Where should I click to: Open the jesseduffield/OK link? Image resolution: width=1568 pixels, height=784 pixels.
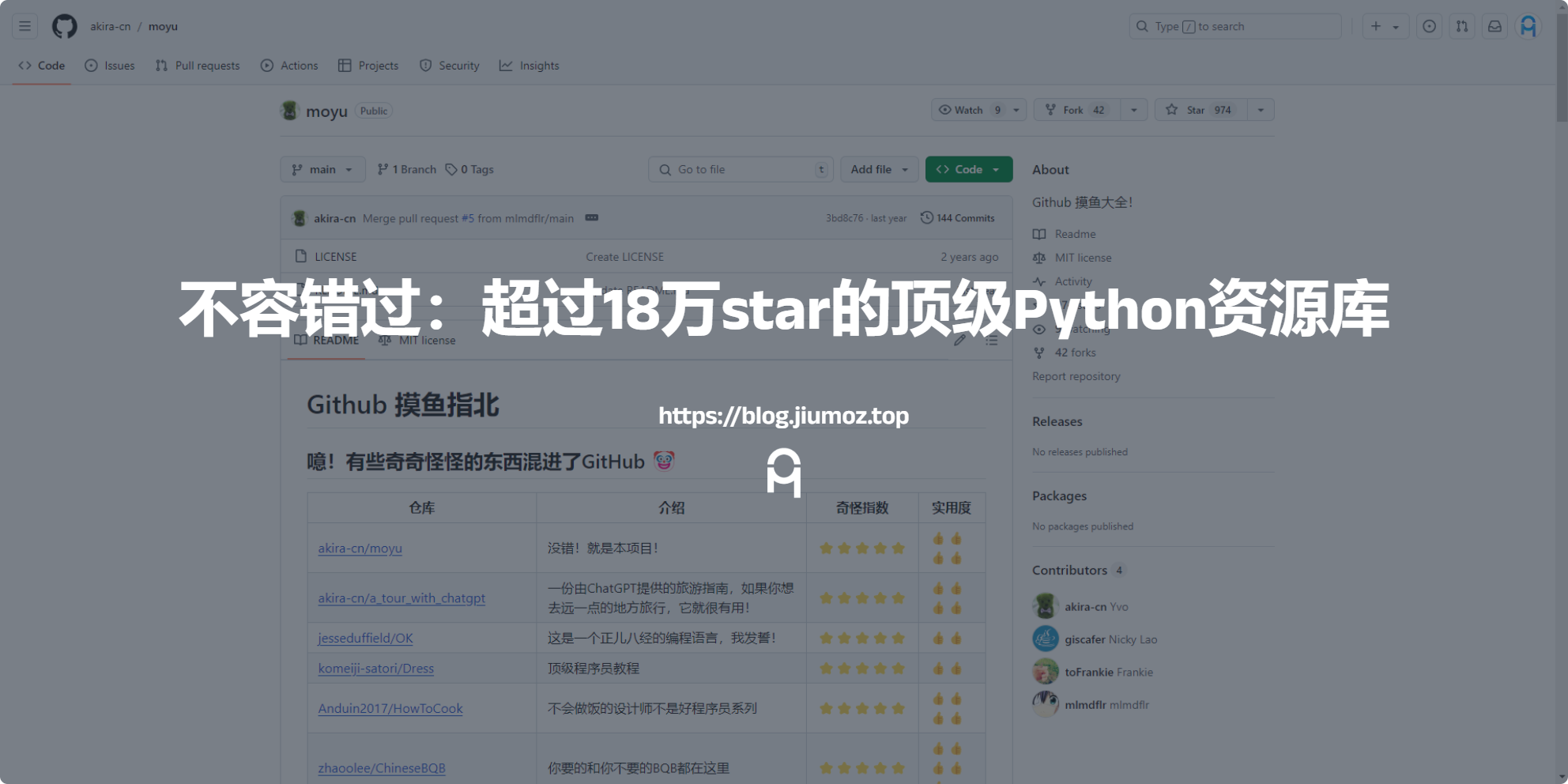point(365,638)
